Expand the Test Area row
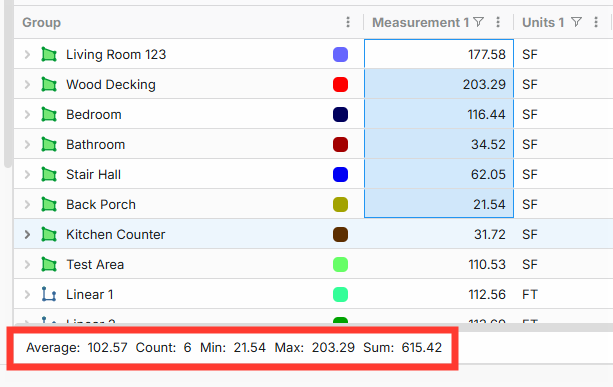Image resolution: width=613 pixels, height=387 pixels. (x=27, y=265)
